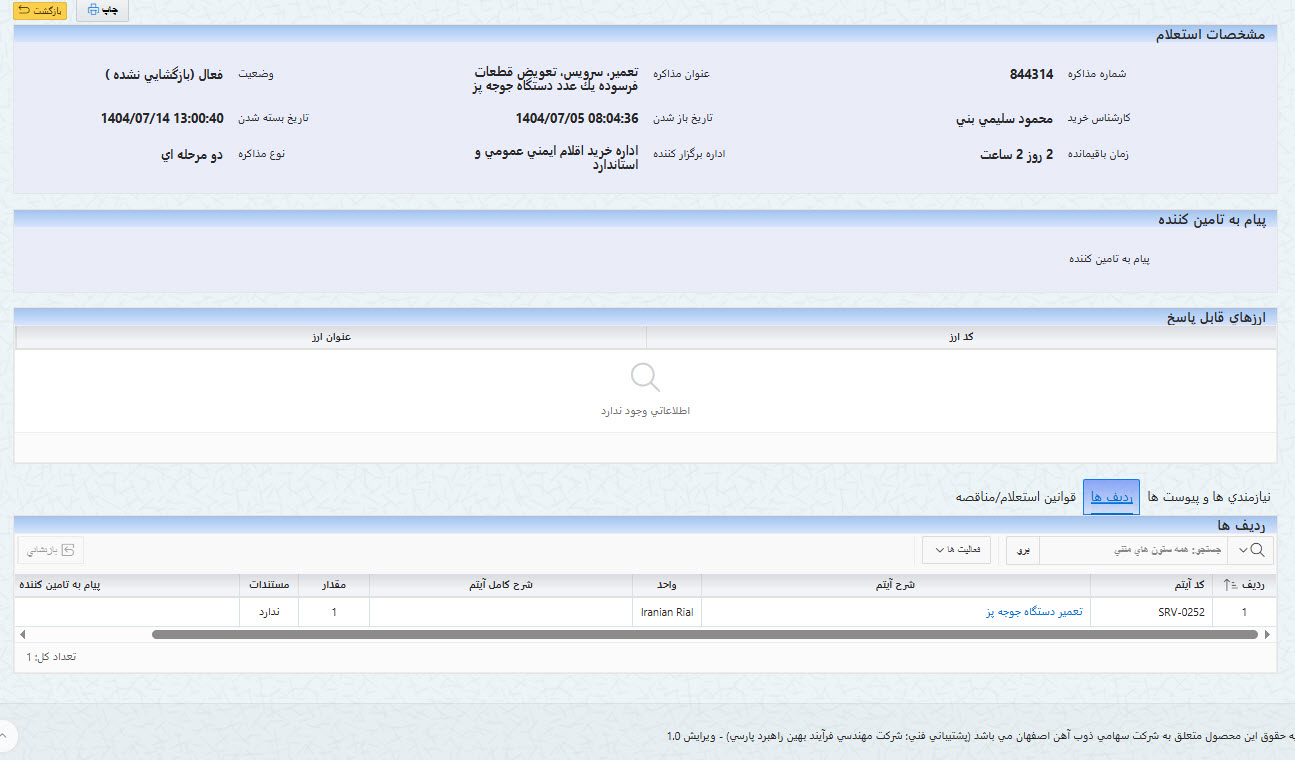Screen dimensions: 1295x760
Task: Click the كد ارز currency code column header
Action: click(x=961, y=337)
